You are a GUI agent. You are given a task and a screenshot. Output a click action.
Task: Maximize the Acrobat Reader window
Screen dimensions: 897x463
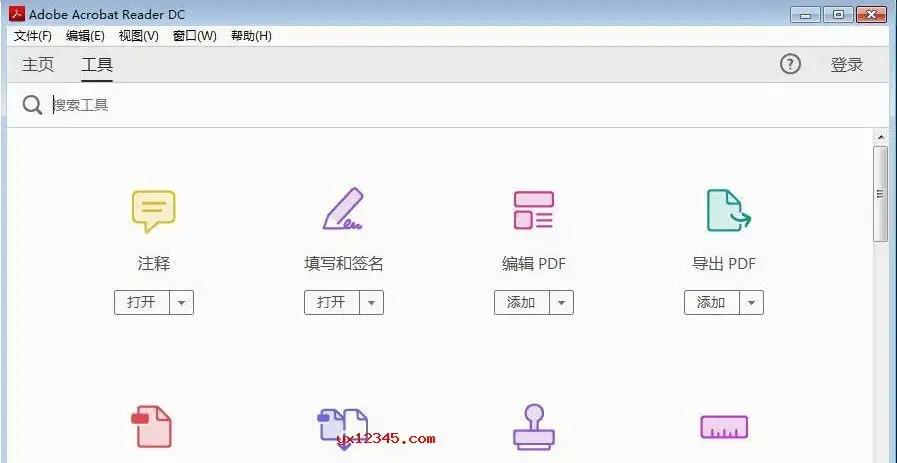pos(838,14)
